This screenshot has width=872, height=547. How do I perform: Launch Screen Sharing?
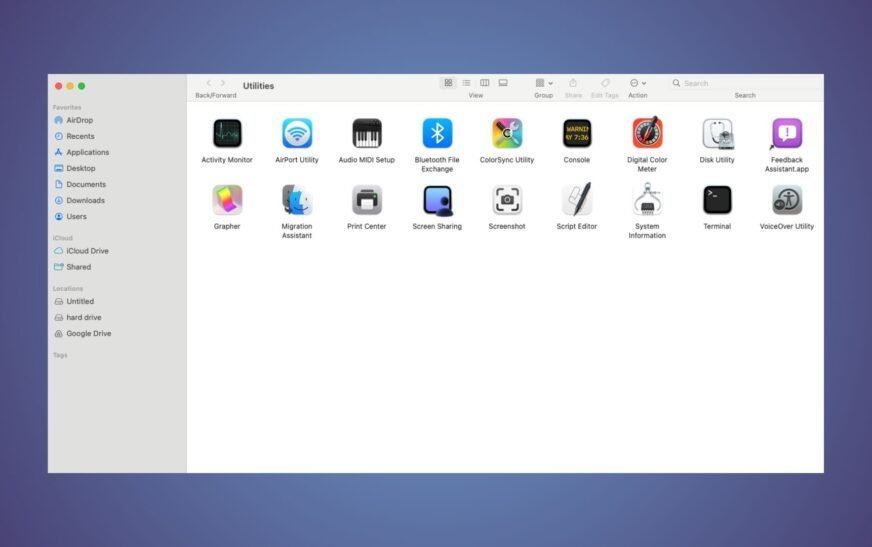[437, 200]
